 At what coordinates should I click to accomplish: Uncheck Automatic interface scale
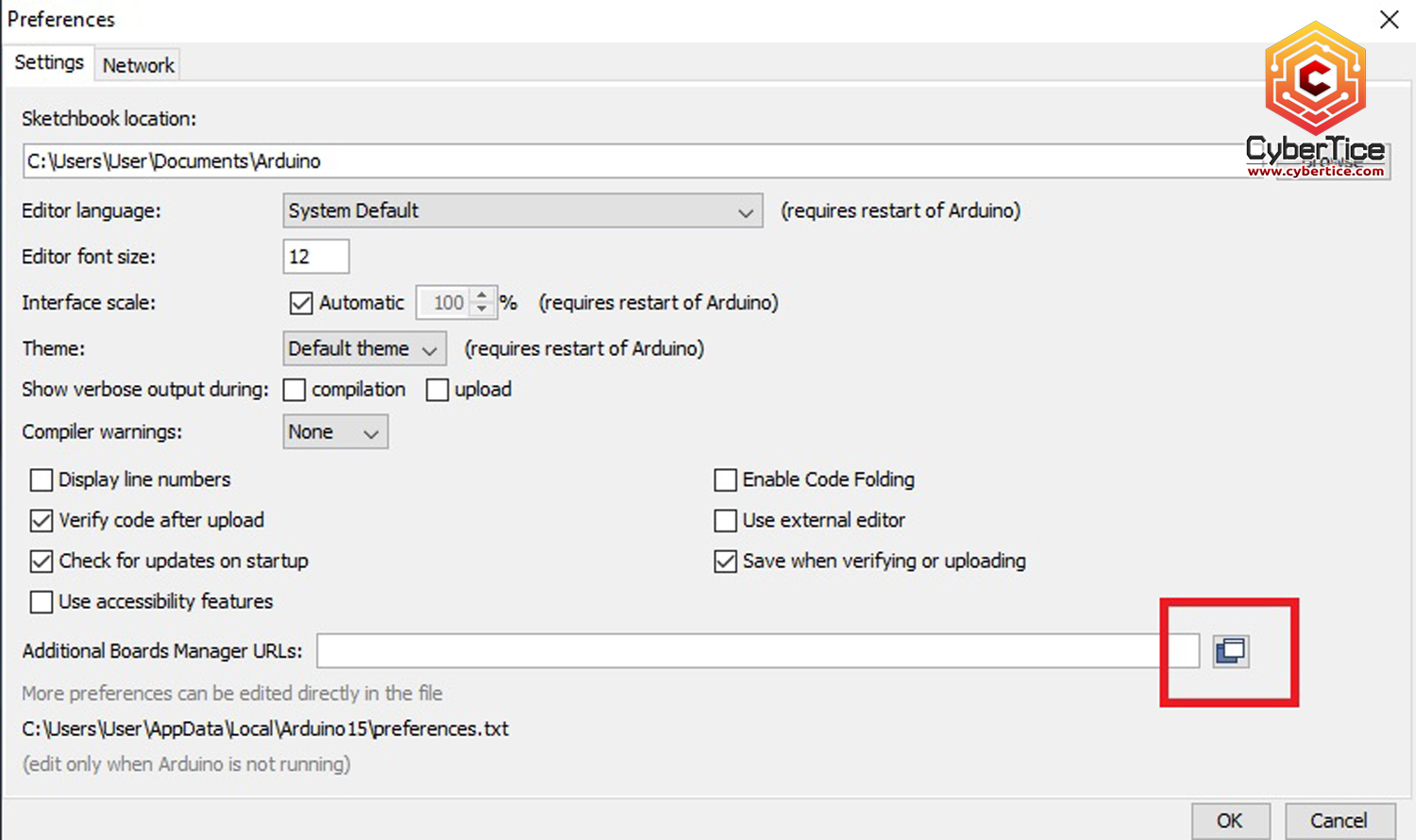[301, 303]
